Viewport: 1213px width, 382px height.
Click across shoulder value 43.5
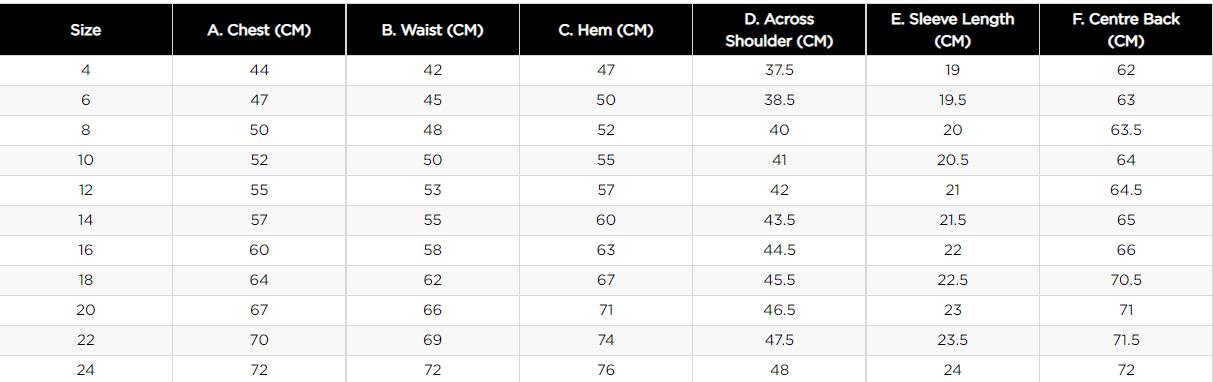[x=779, y=220]
